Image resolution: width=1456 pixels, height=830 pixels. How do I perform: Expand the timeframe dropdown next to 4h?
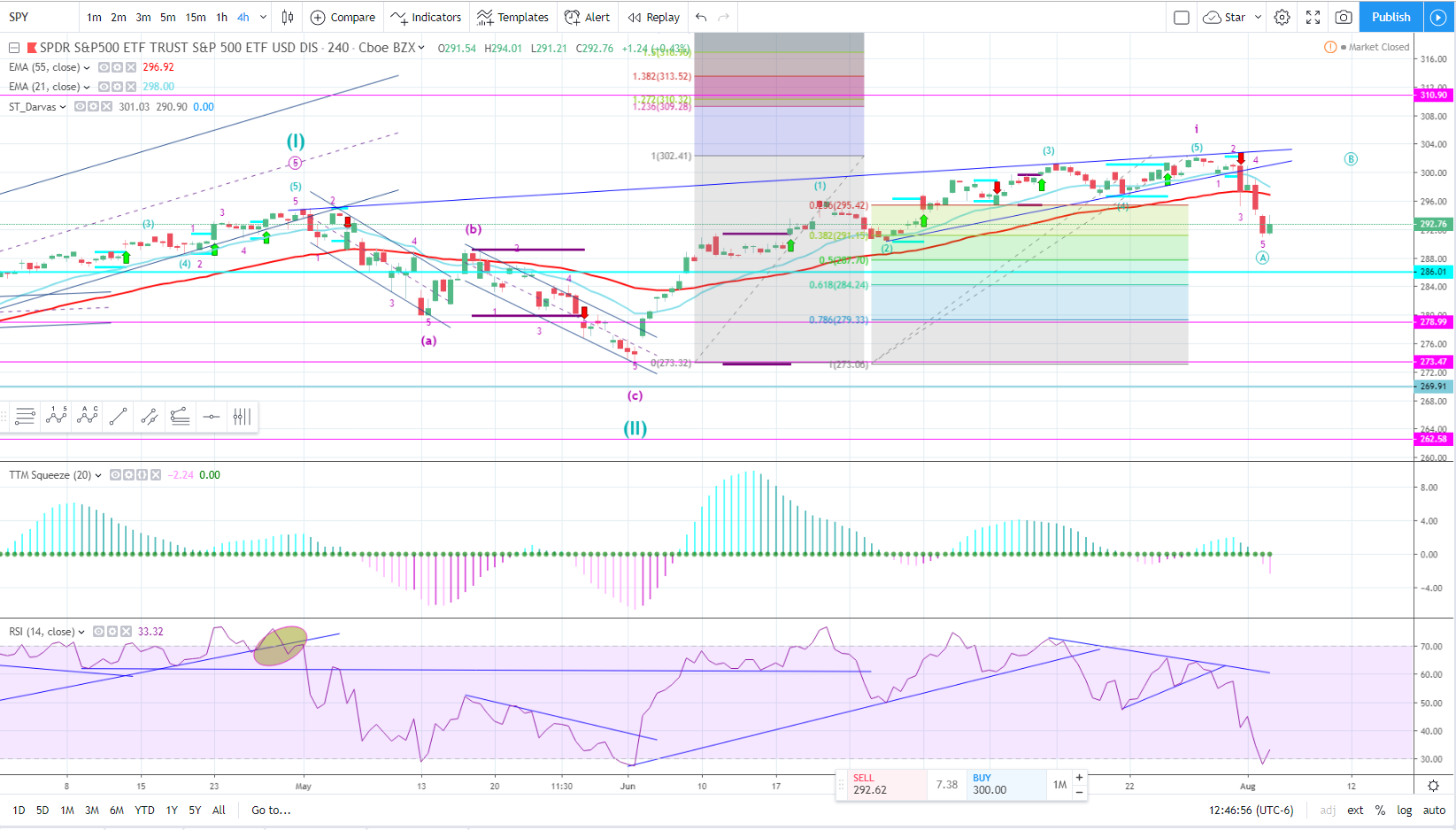tap(264, 17)
